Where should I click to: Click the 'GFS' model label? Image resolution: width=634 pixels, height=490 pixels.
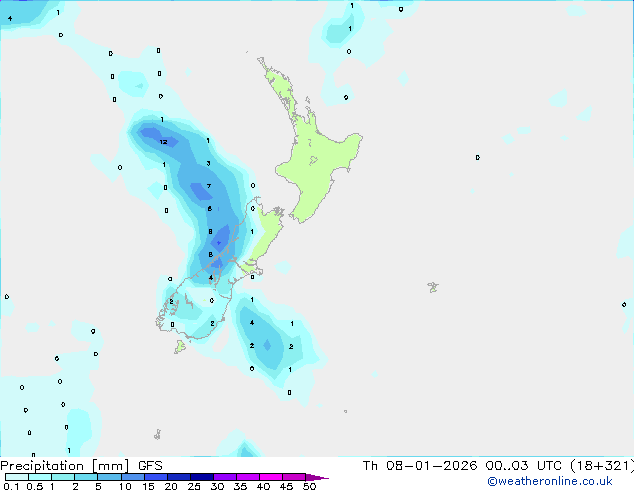pyautogui.click(x=150, y=466)
